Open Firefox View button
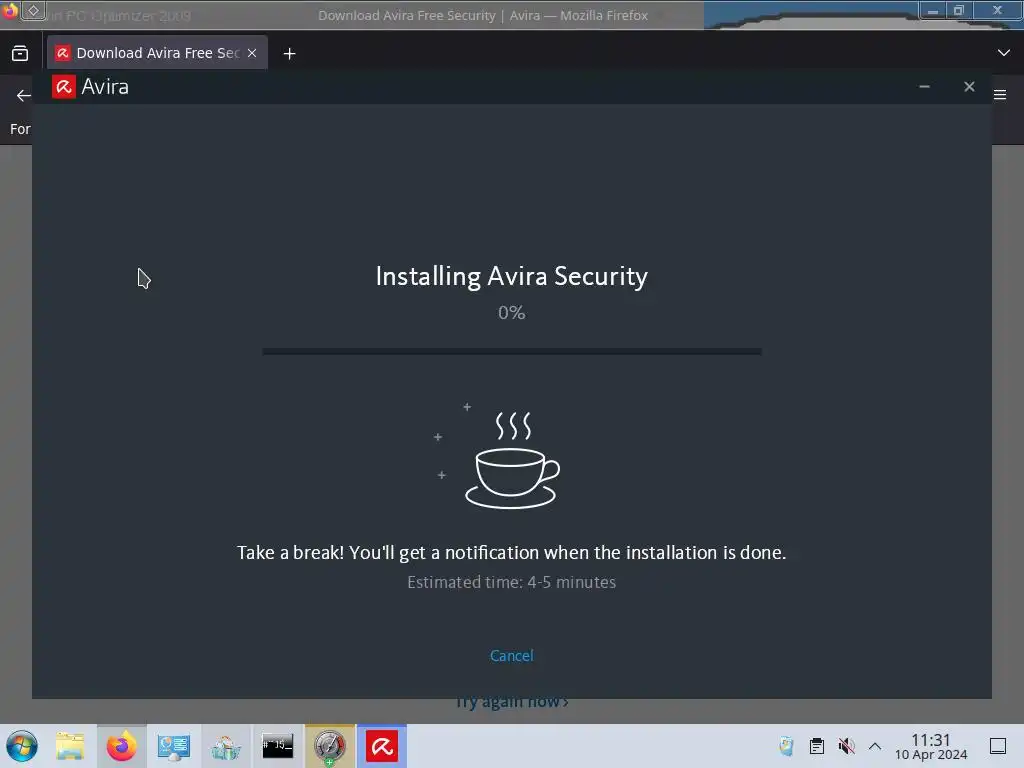This screenshot has height=768, width=1024. [20, 53]
